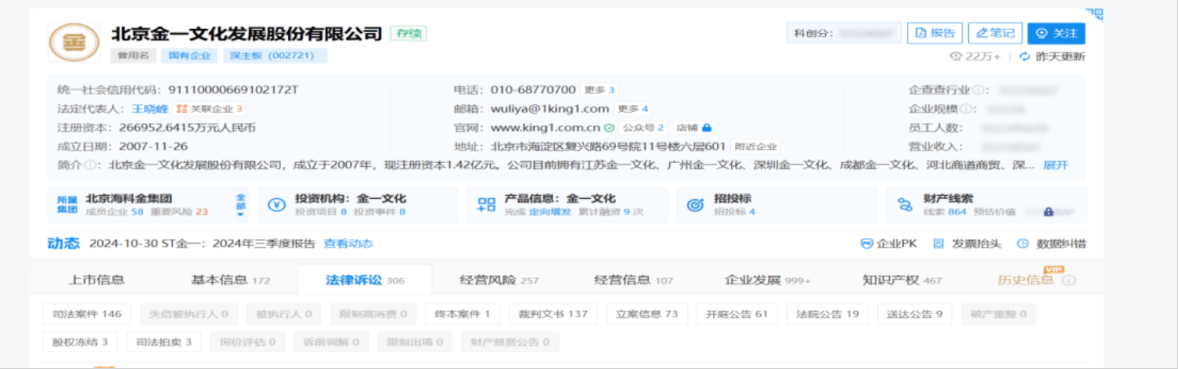1178x369 pixels.
Task: Select the 终本案件 1 filter
Action: pyautogui.click(x=463, y=314)
